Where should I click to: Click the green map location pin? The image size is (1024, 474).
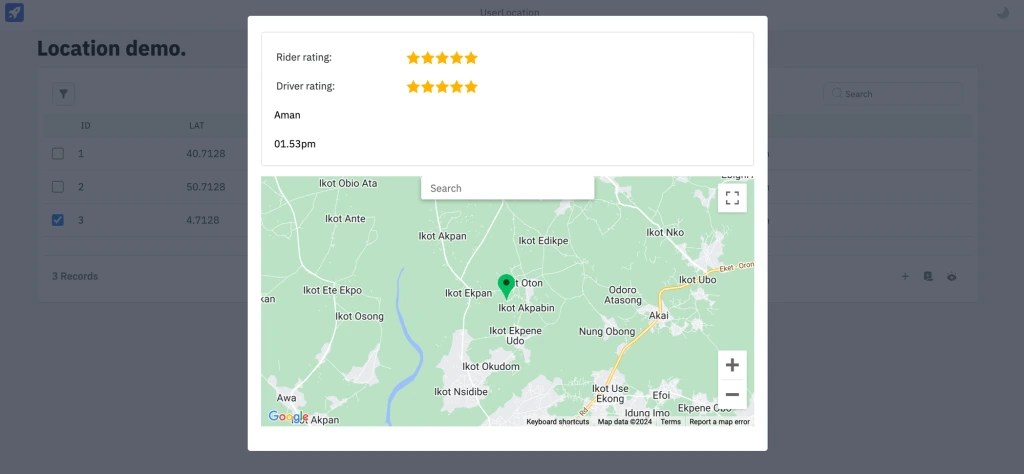[505, 286]
